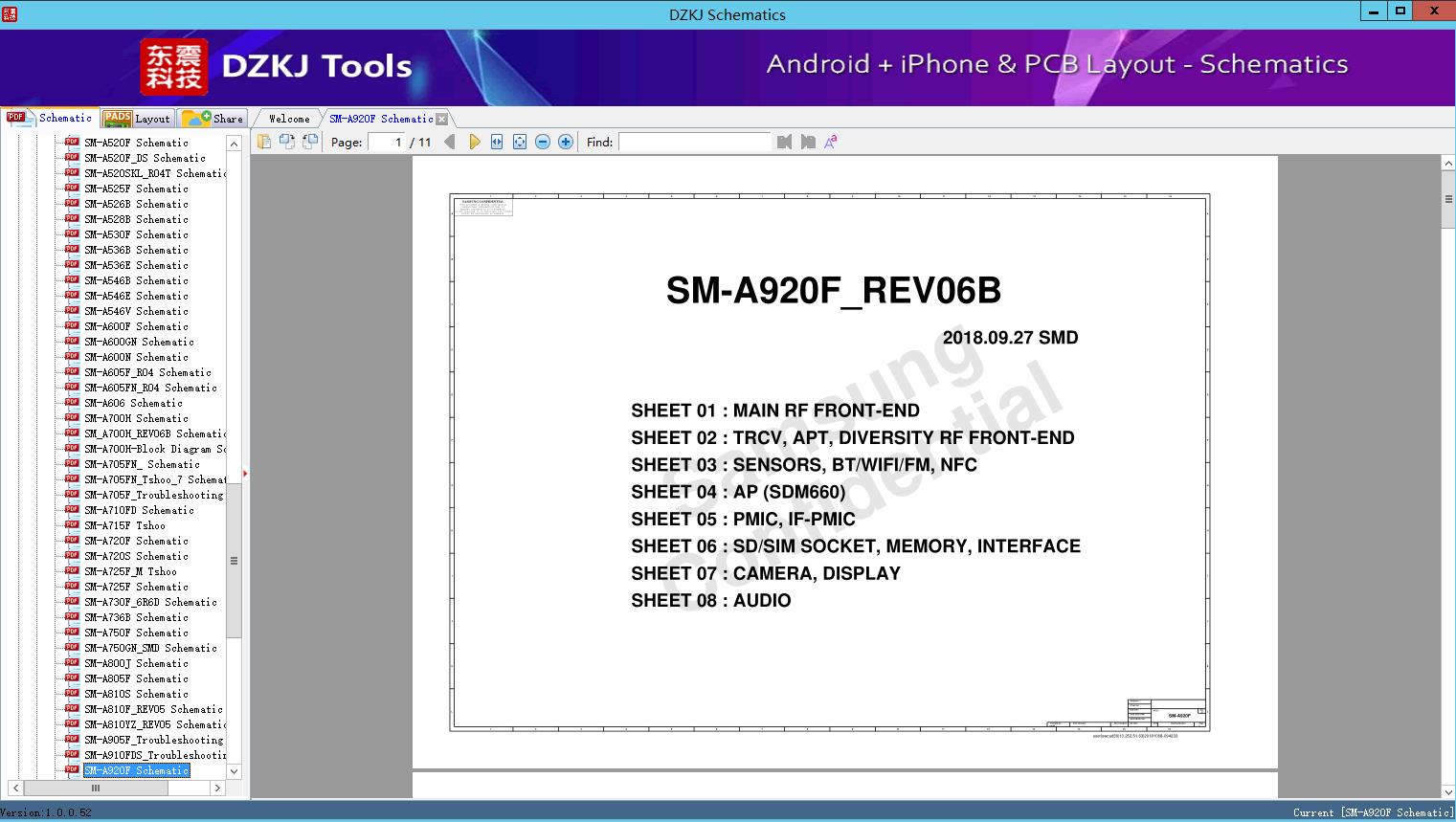Click document viewer scroll down arrow

point(1448,791)
